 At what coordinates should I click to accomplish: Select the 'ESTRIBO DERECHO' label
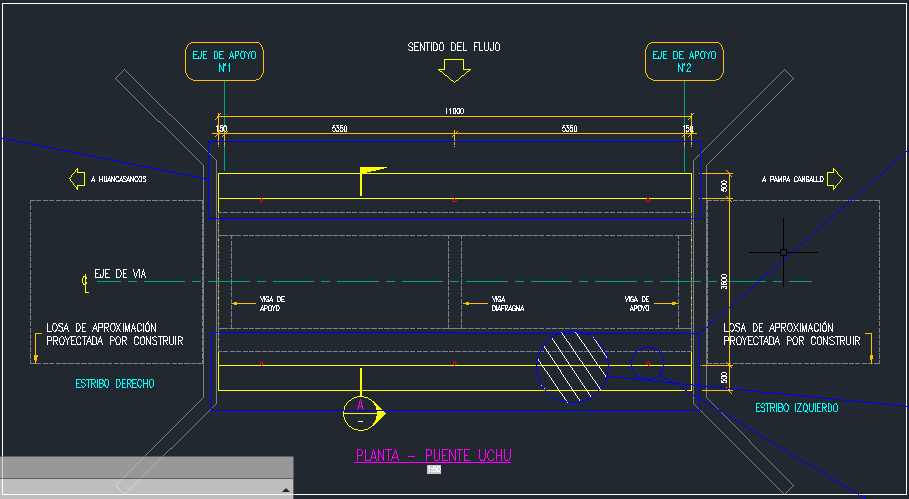pyautogui.click(x=115, y=384)
